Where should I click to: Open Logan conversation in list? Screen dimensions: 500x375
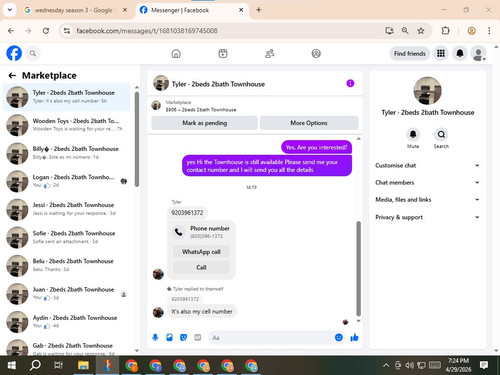pos(66,181)
